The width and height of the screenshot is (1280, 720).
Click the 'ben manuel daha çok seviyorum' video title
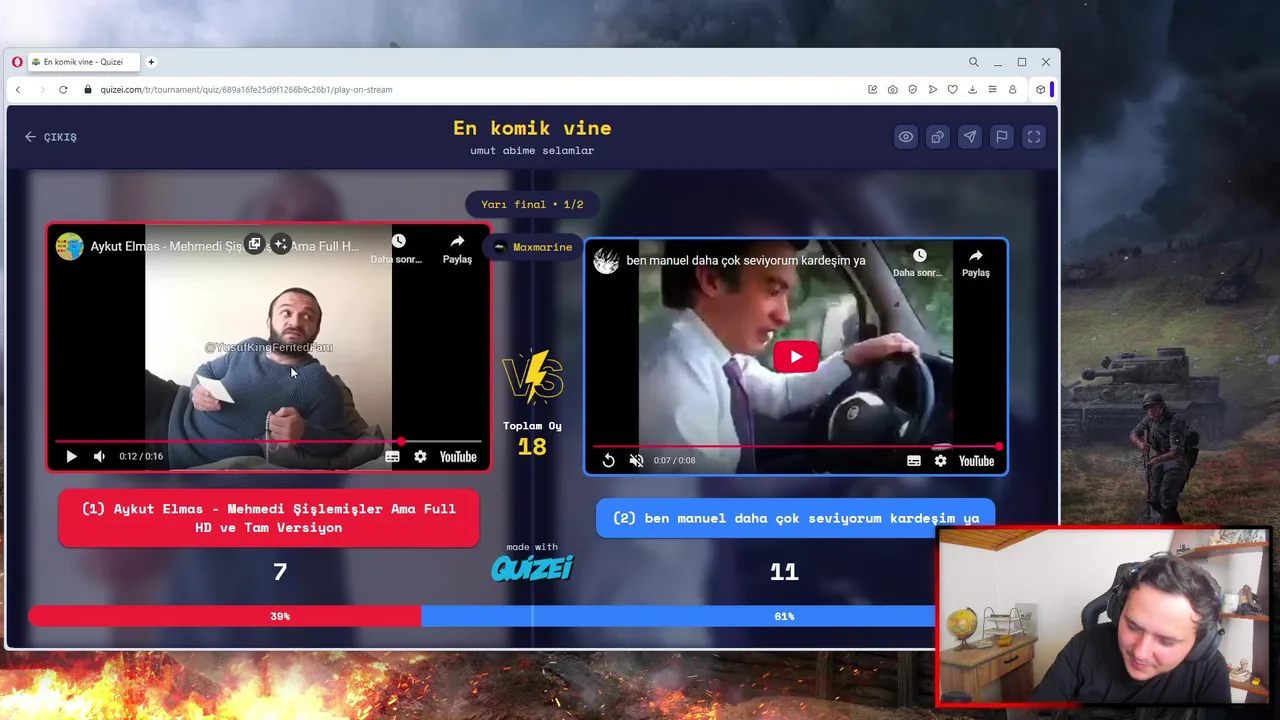tap(746, 261)
